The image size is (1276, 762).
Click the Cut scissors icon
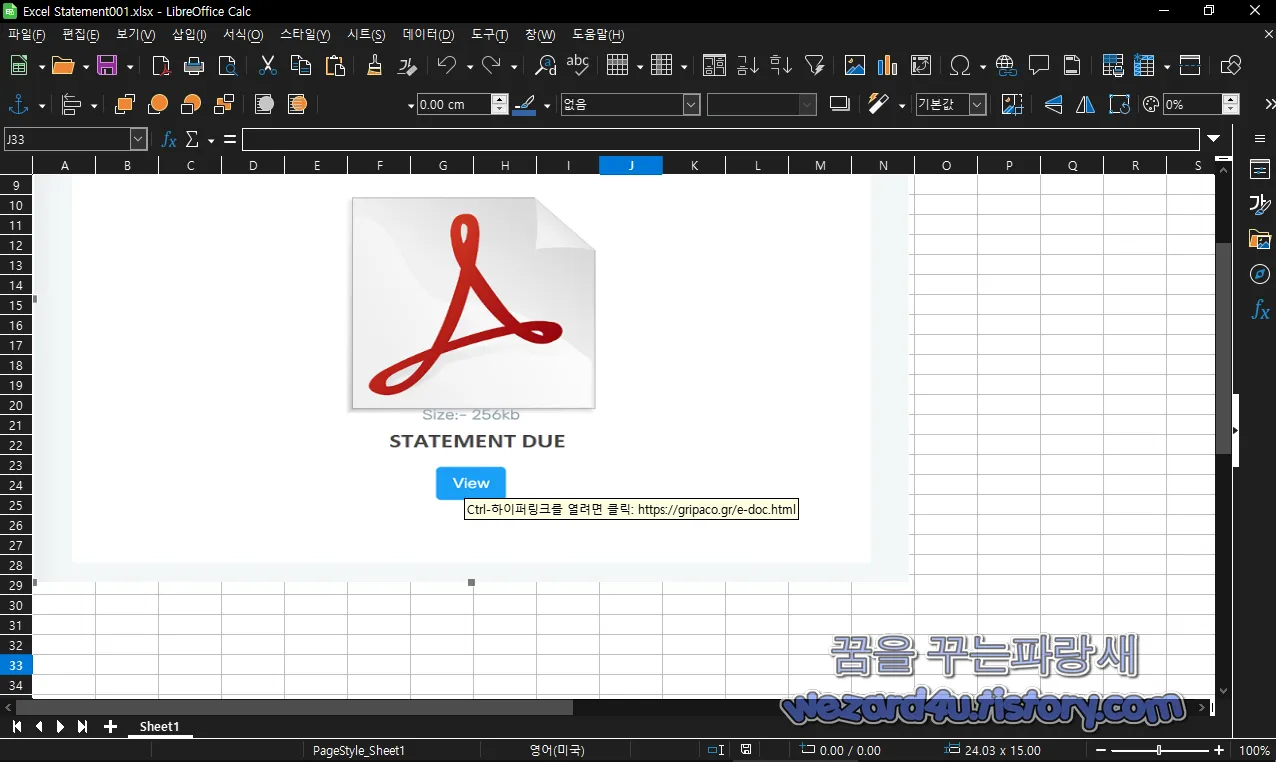(267, 66)
